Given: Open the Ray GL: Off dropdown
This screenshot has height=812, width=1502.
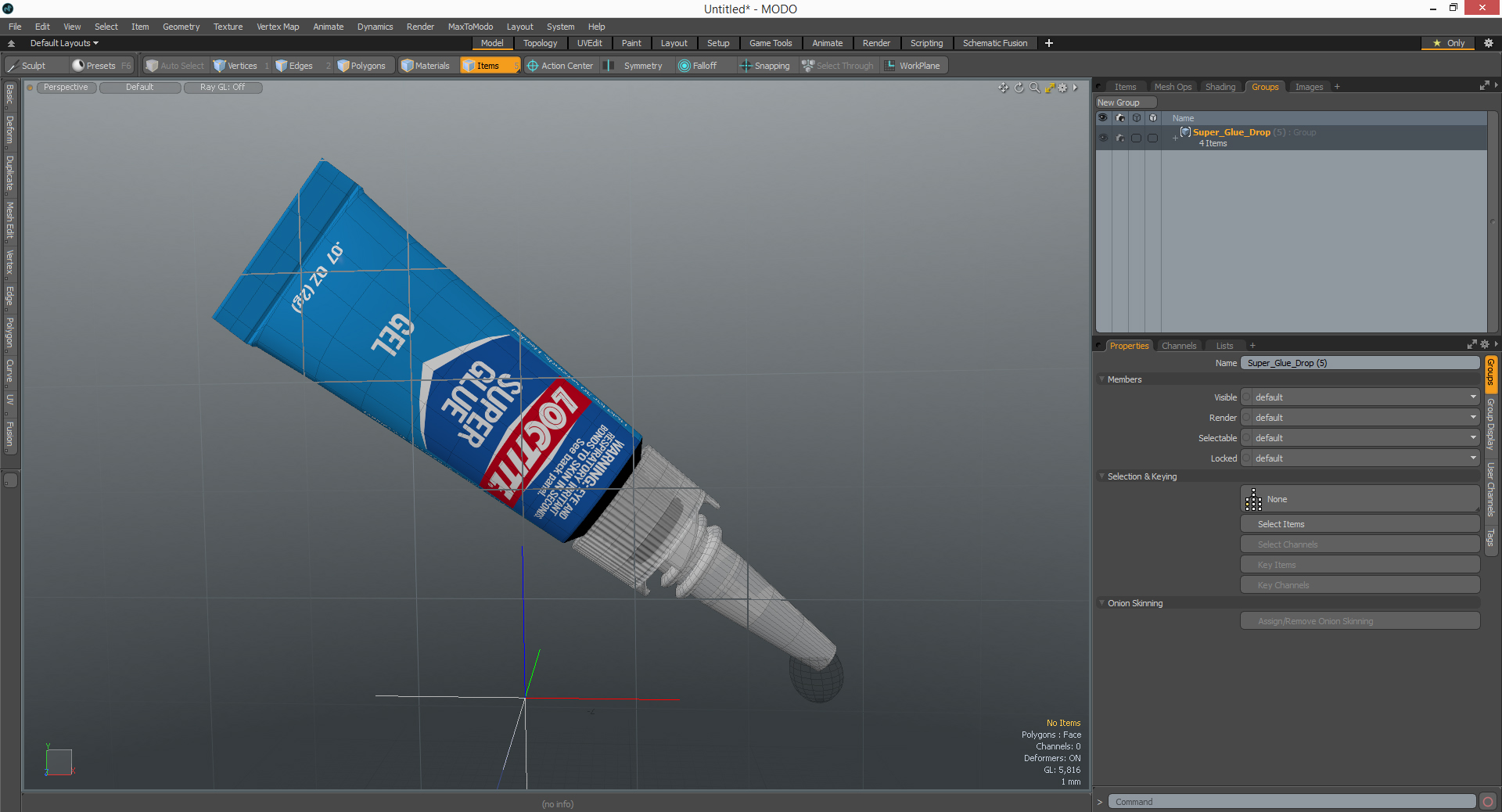Looking at the screenshot, I should pos(223,88).
